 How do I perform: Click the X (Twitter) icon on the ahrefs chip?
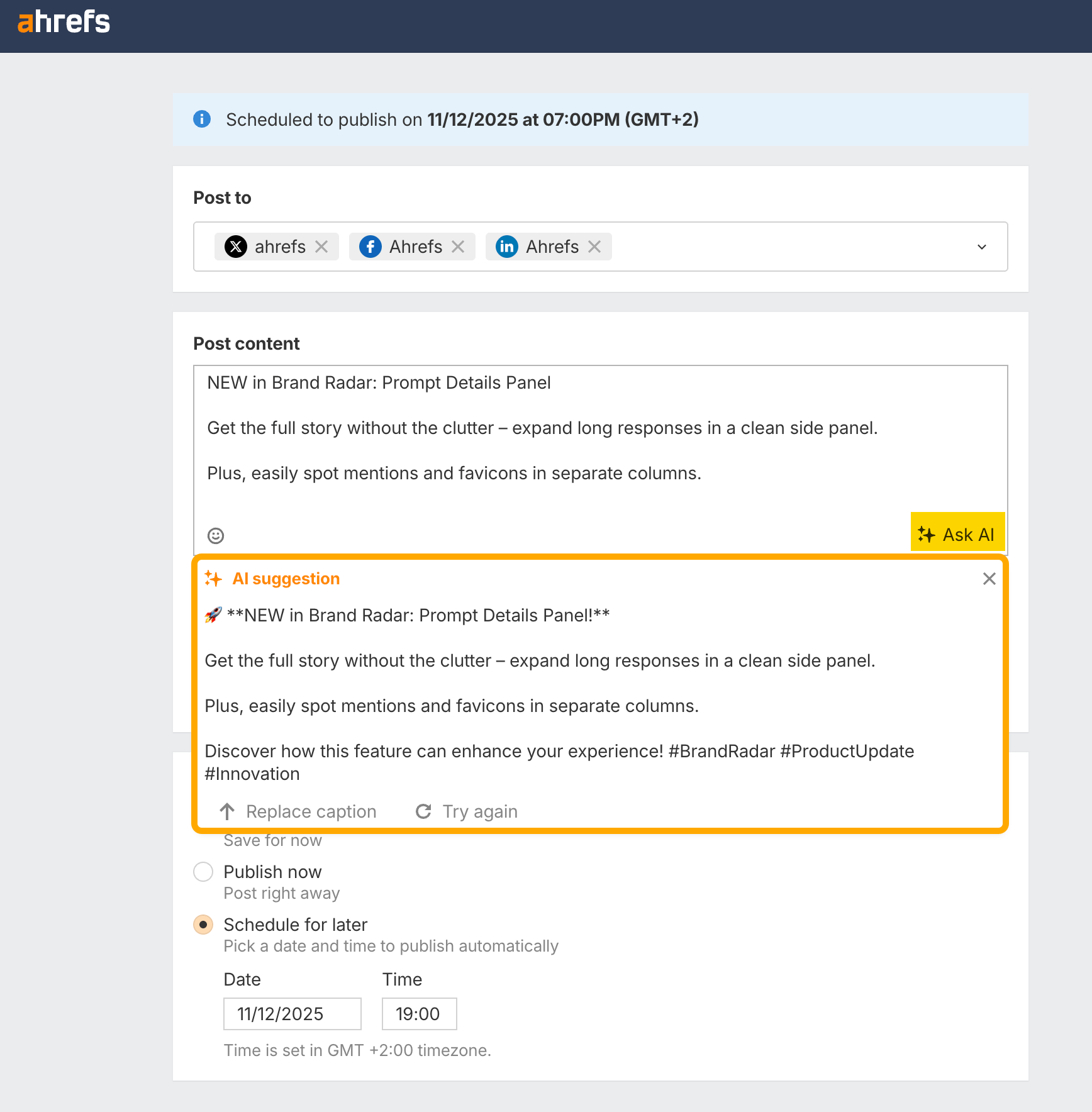click(x=236, y=247)
